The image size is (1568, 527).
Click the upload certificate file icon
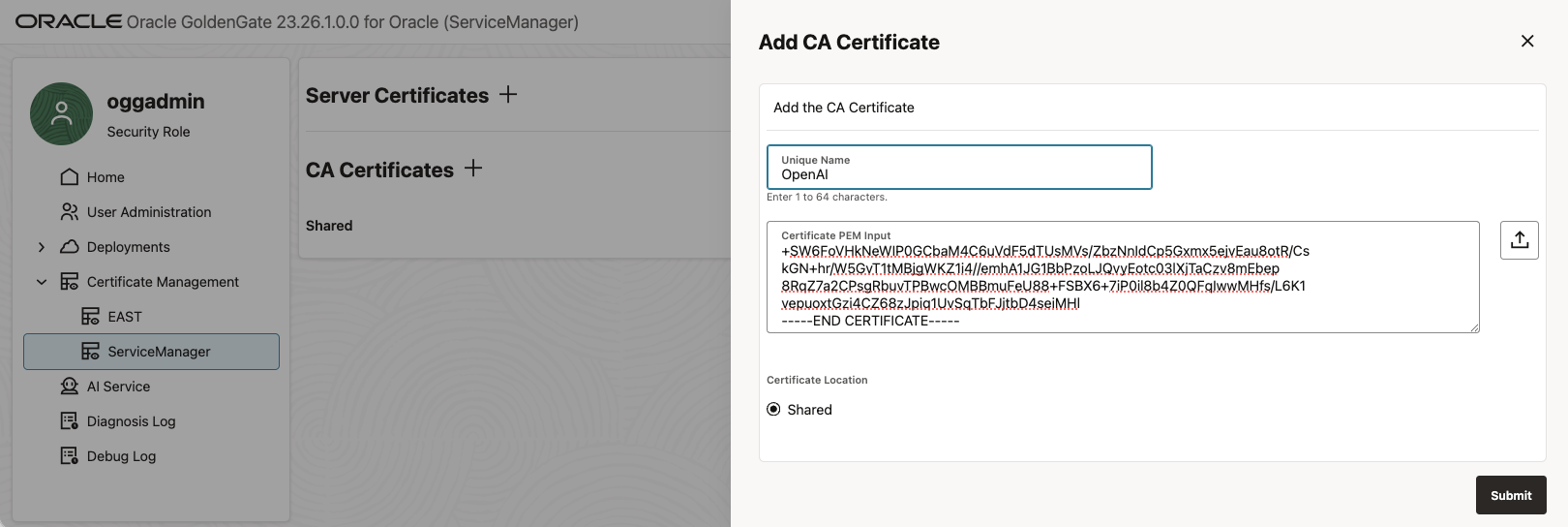coord(1519,240)
